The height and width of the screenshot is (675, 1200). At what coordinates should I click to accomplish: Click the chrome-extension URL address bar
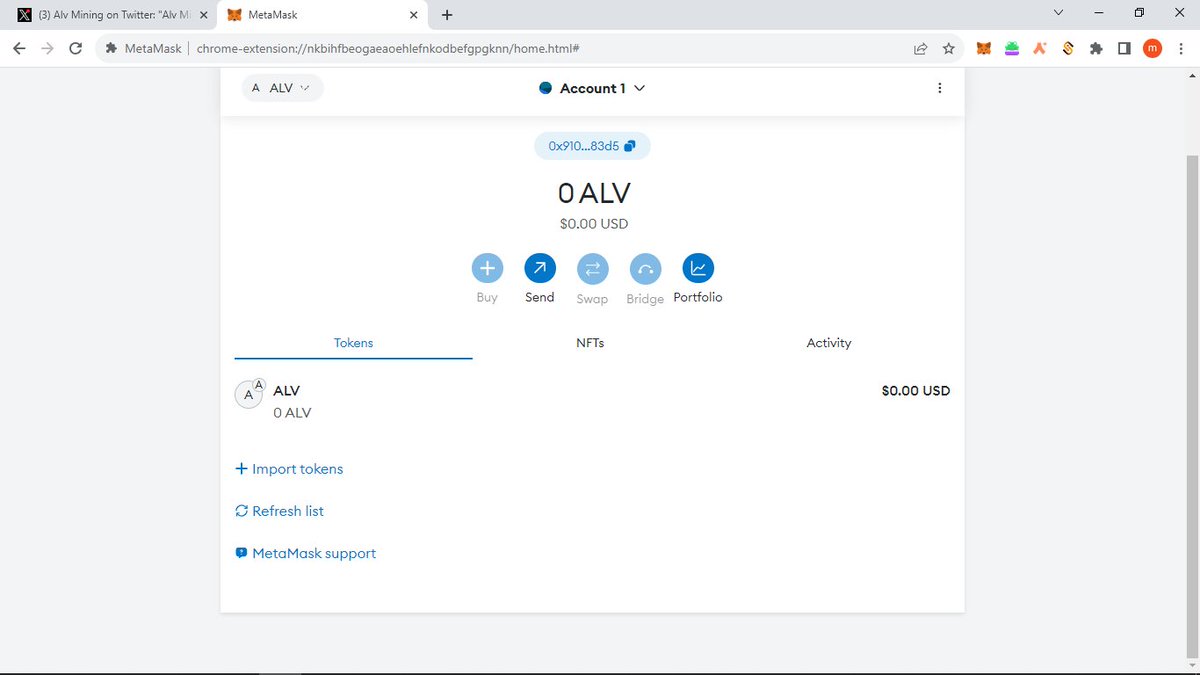click(388, 48)
